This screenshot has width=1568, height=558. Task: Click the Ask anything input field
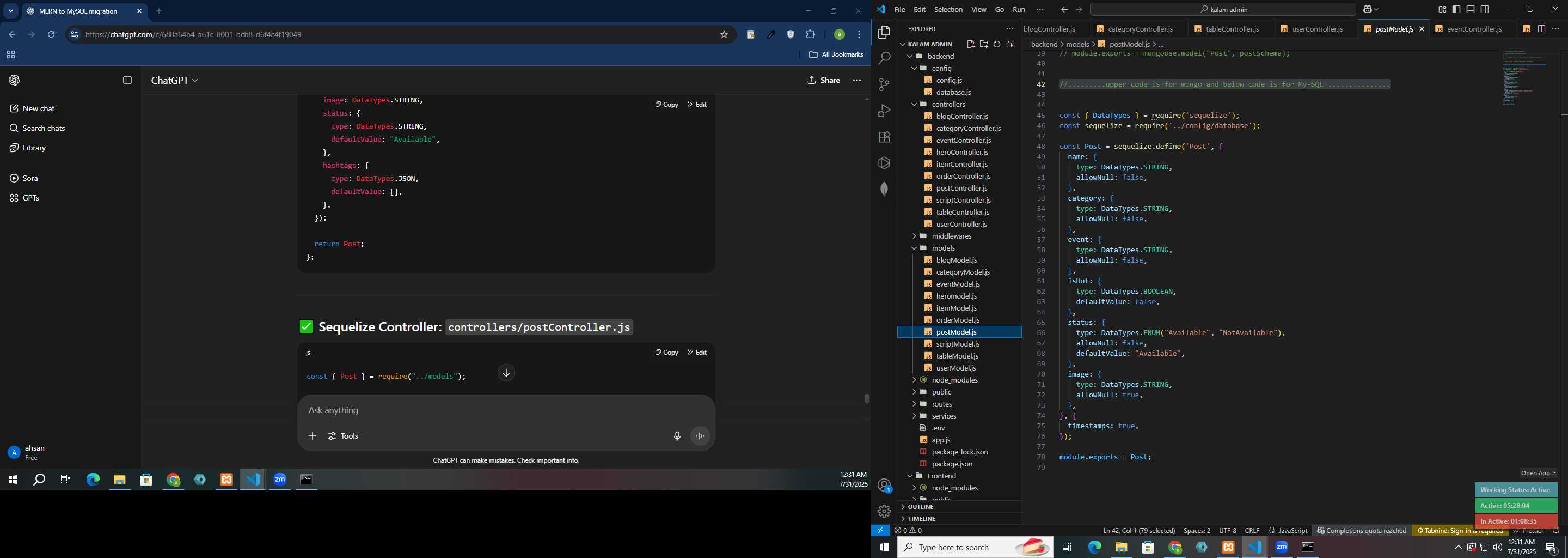click(505, 410)
